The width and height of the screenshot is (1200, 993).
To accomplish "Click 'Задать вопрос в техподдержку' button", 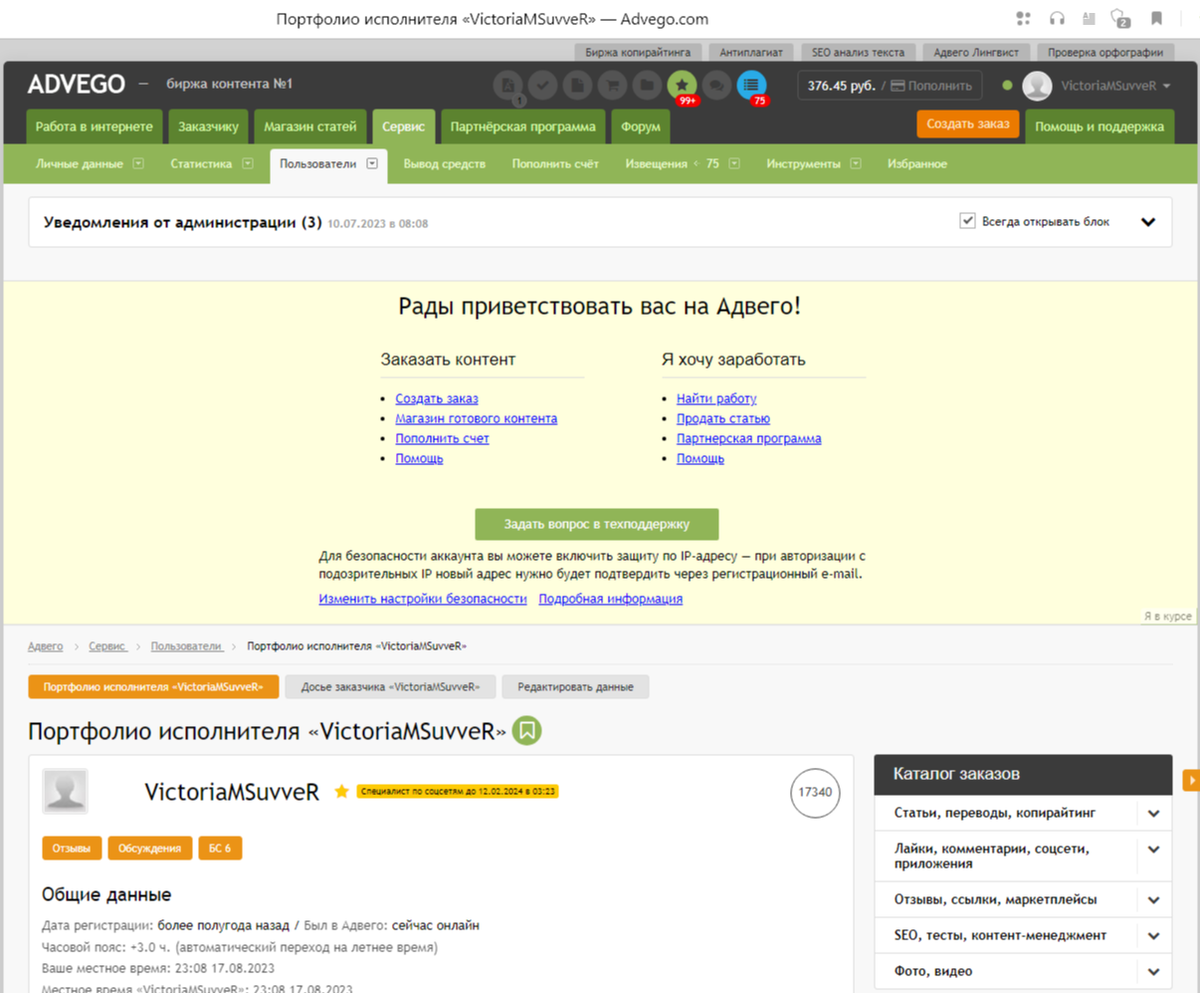I will [597, 524].
